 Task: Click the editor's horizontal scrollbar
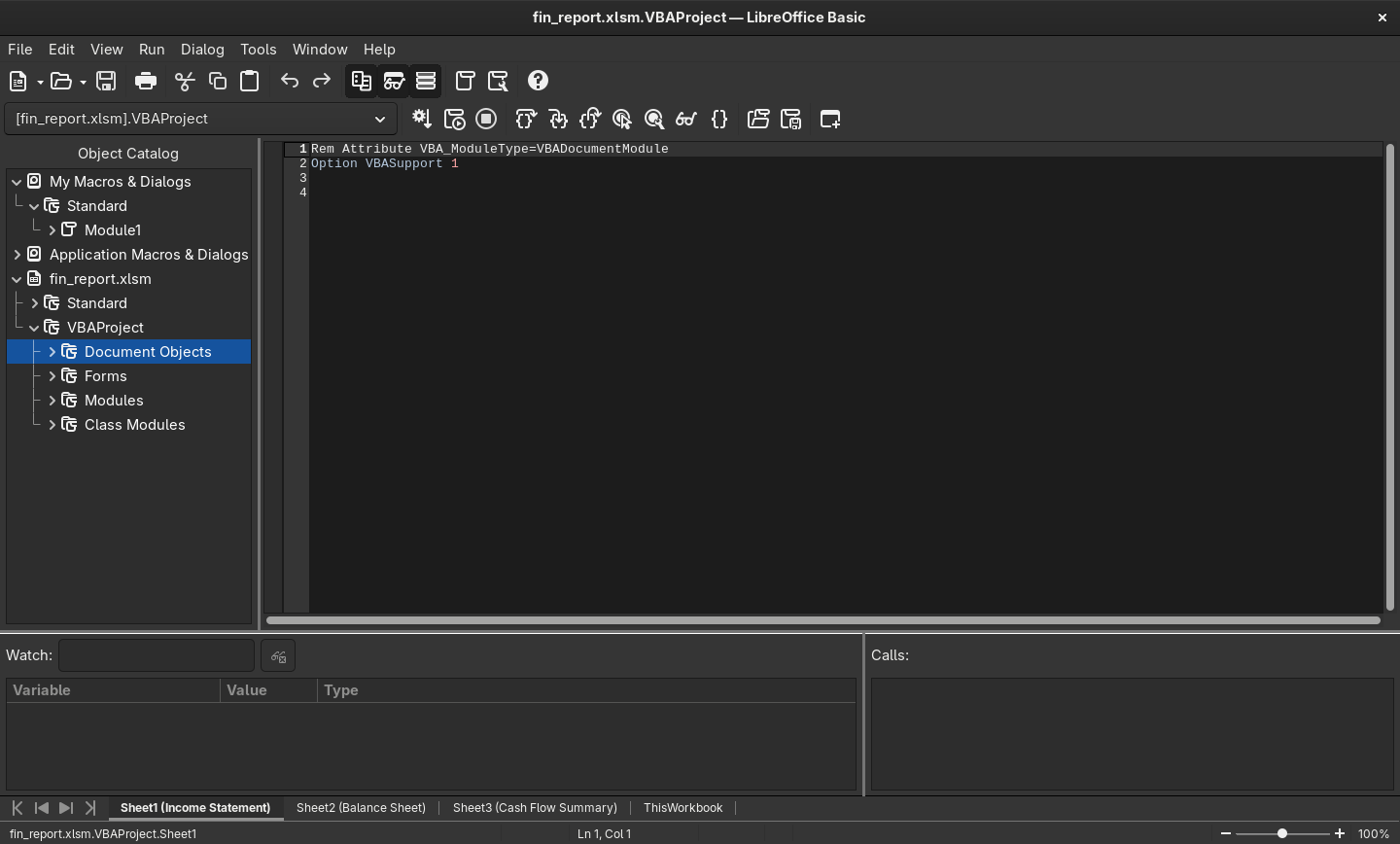pos(823,620)
